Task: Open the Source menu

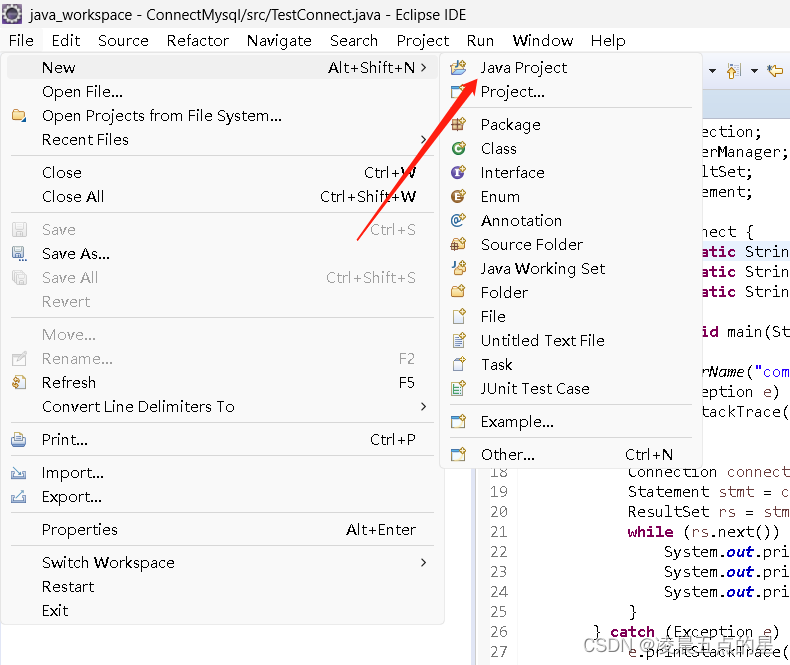Action: pyautogui.click(x=123, y=40)
